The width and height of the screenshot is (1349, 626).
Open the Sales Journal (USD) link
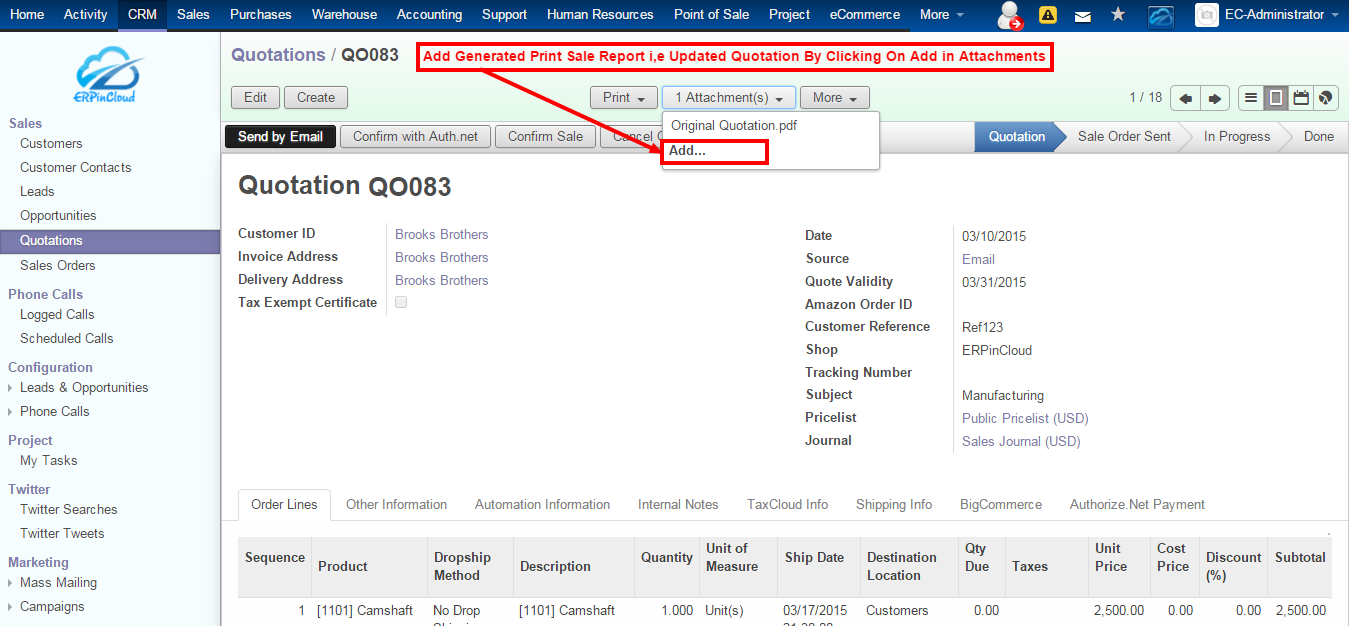point(1021,442)
